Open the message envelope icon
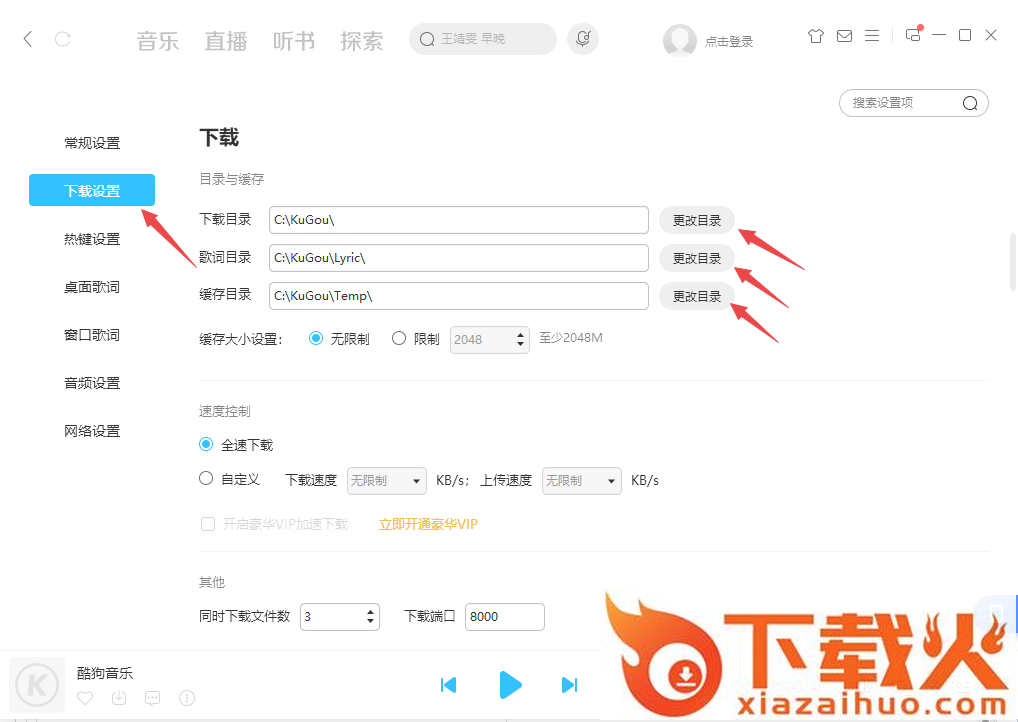Image resolution: width=1018 pixels, height=722 pixels. (844, 35)
